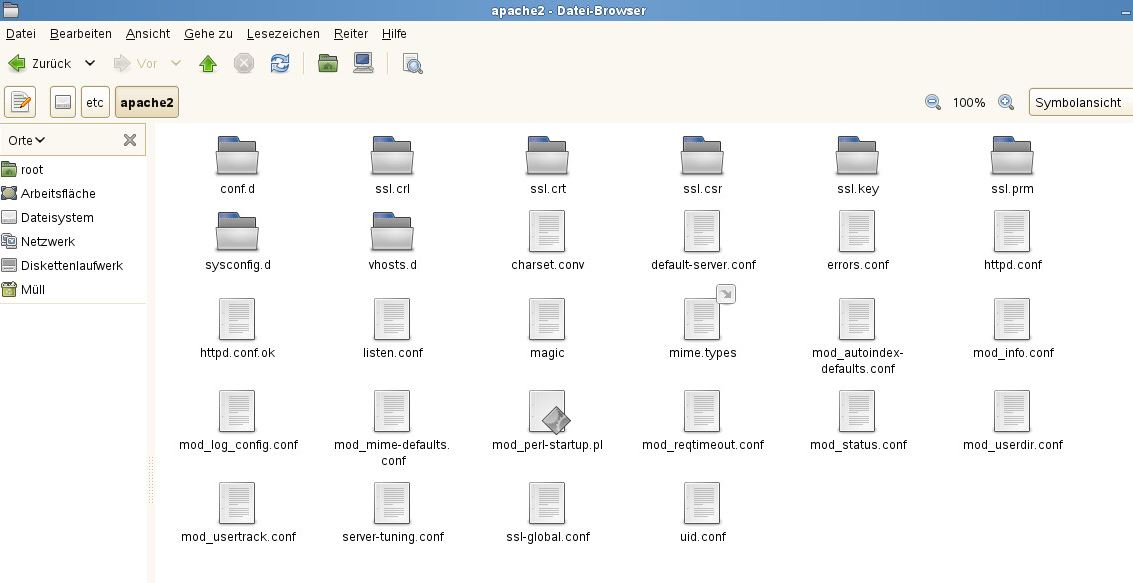The height and width of the screenshot is (583, 1133).
Task: Open the Hilfe menu
Action: (394, 34)
